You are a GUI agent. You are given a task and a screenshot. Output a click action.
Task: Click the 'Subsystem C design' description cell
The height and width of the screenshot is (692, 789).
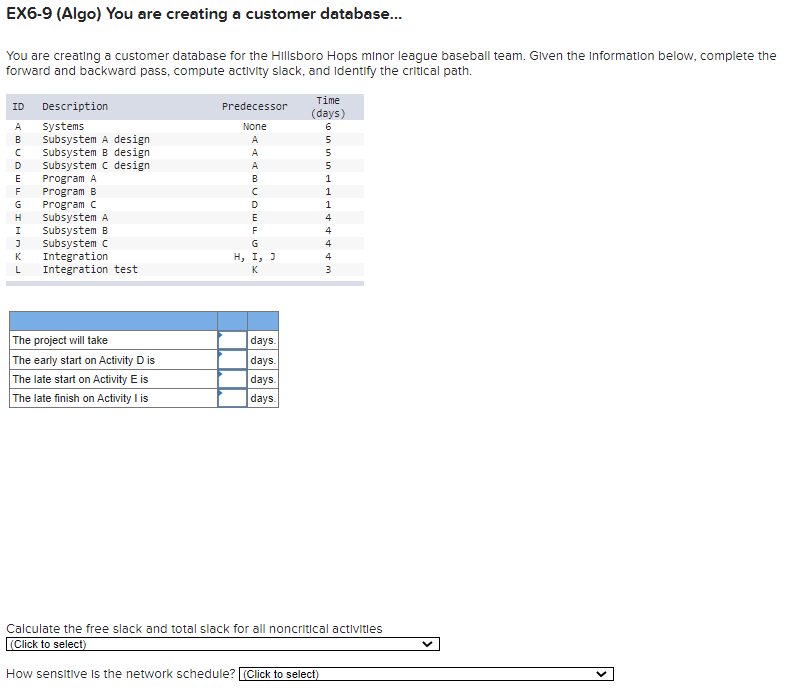tap(96, 166)
